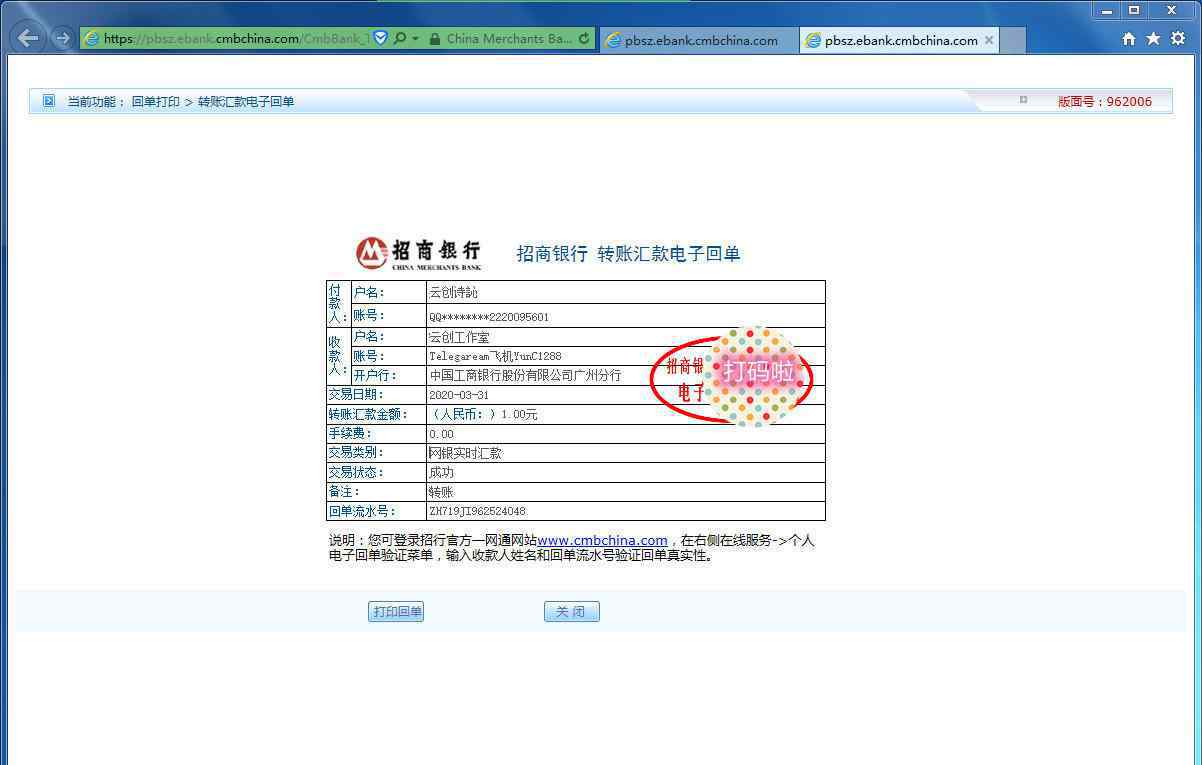This screenshot has height=765, width=1202.
Task: Close the active pbsz.ebank.cmbchina.com tab
Action: (x=989, y=40)
